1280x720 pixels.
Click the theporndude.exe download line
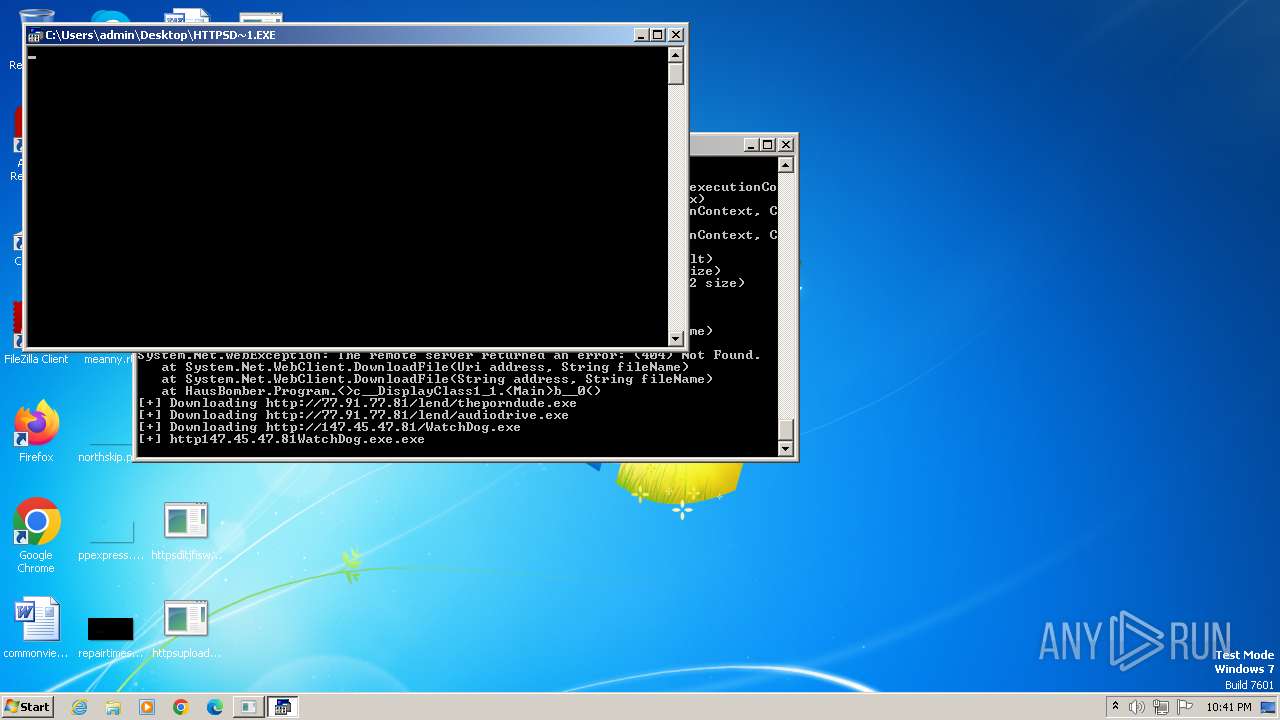pos(357,403)
